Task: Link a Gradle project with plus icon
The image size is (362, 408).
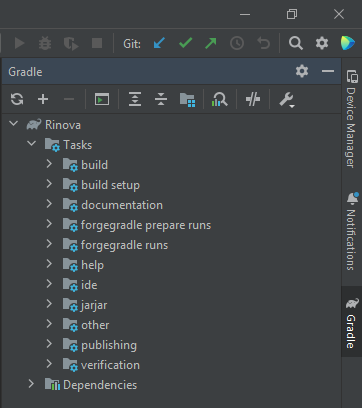Action: pyautogui.click(x=43, y=99)
